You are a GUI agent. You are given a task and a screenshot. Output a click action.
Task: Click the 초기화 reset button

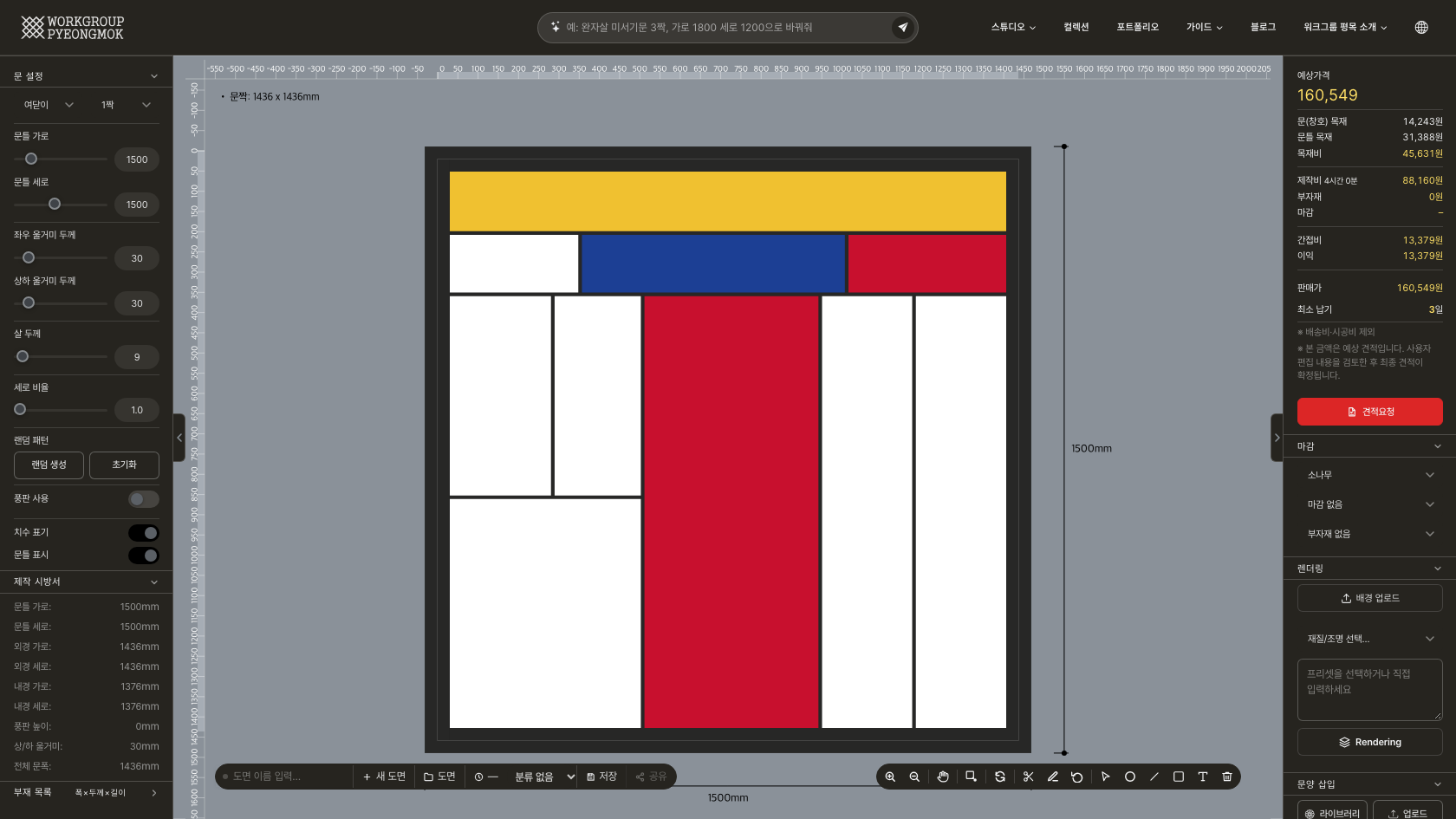(124, 465)
